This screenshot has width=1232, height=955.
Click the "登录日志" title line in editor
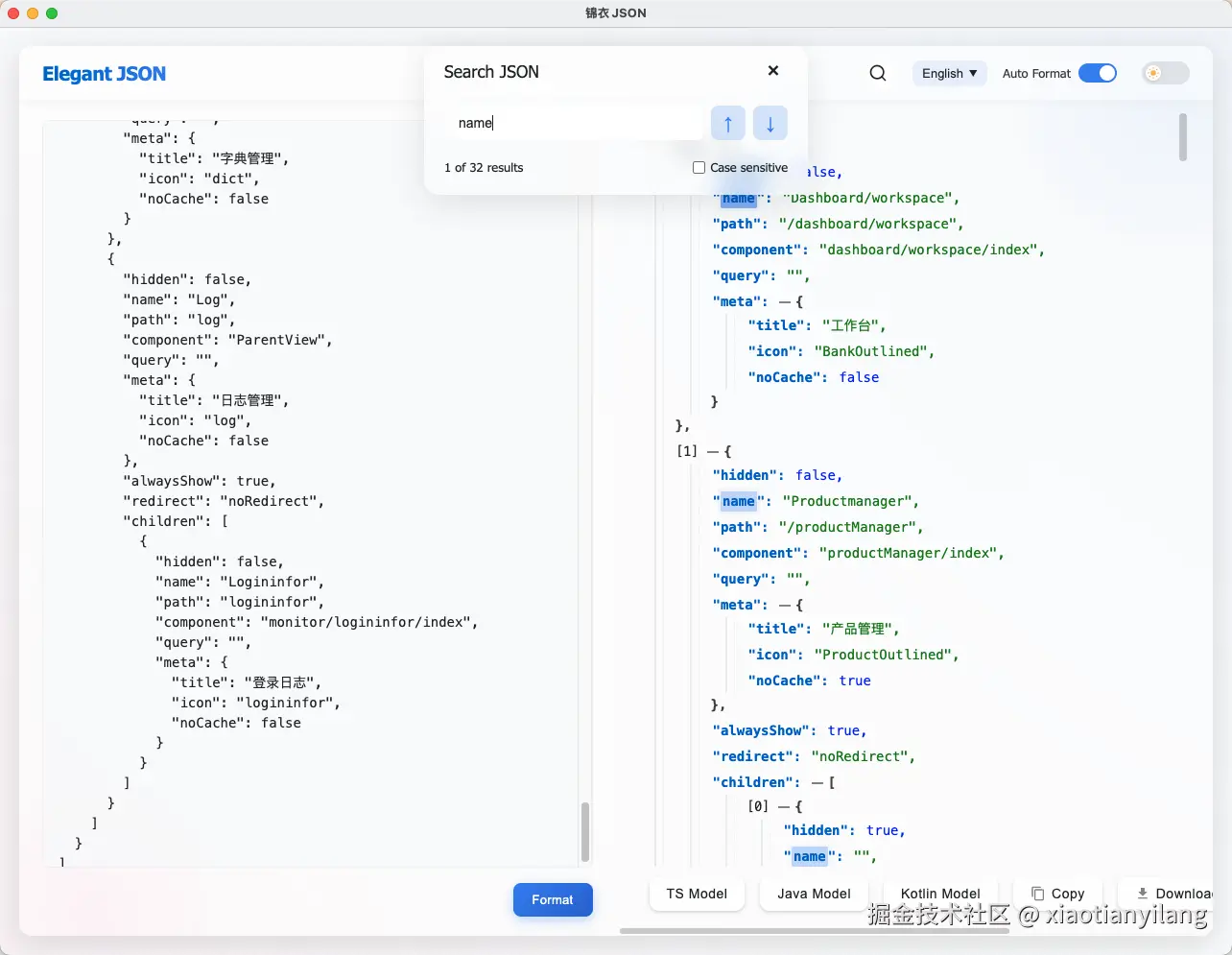tap(247, 682)
